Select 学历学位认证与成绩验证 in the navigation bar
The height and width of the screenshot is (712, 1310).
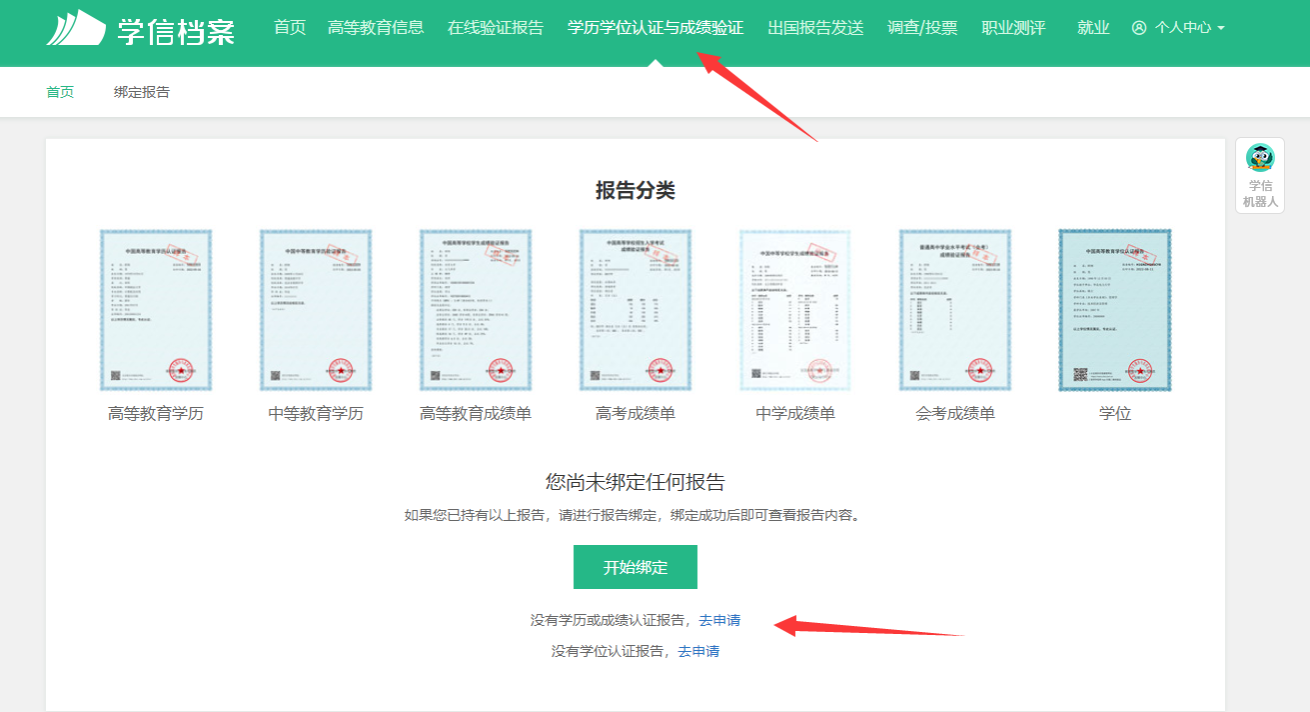(655, 28)
